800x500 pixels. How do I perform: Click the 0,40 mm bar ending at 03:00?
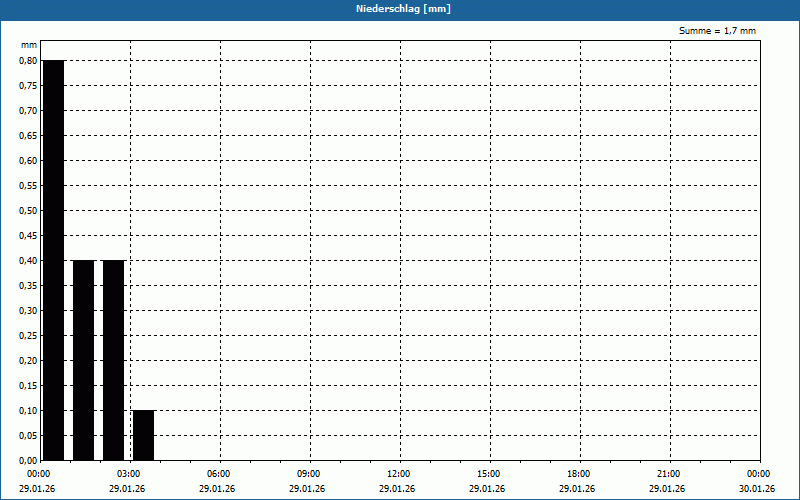[x=113, y=360]
